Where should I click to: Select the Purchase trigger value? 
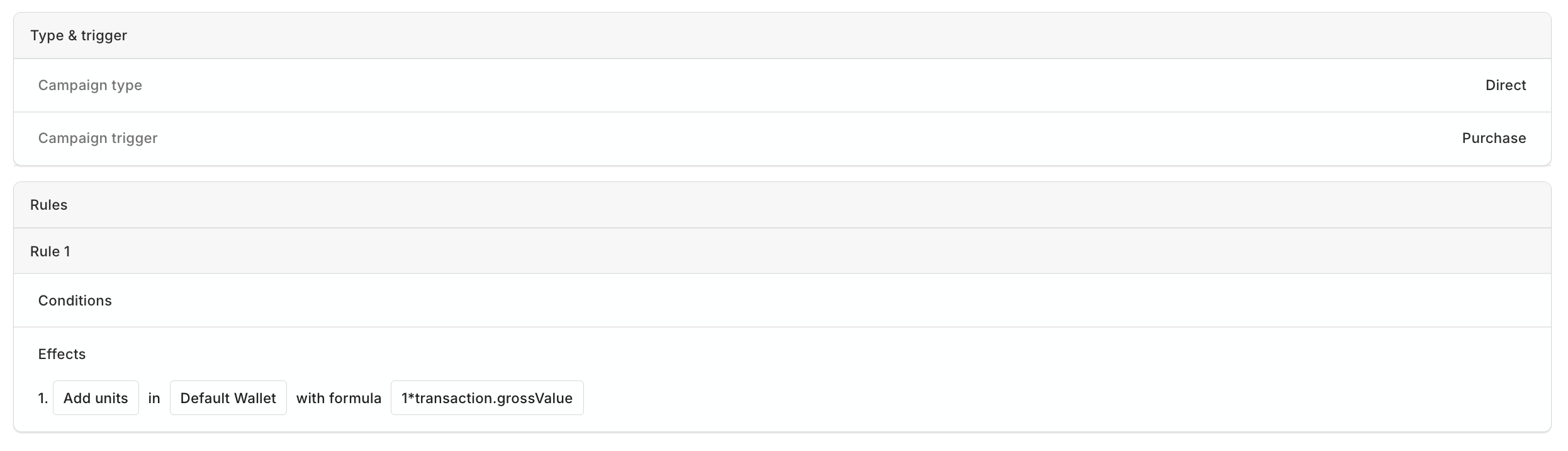(1493, 138)
